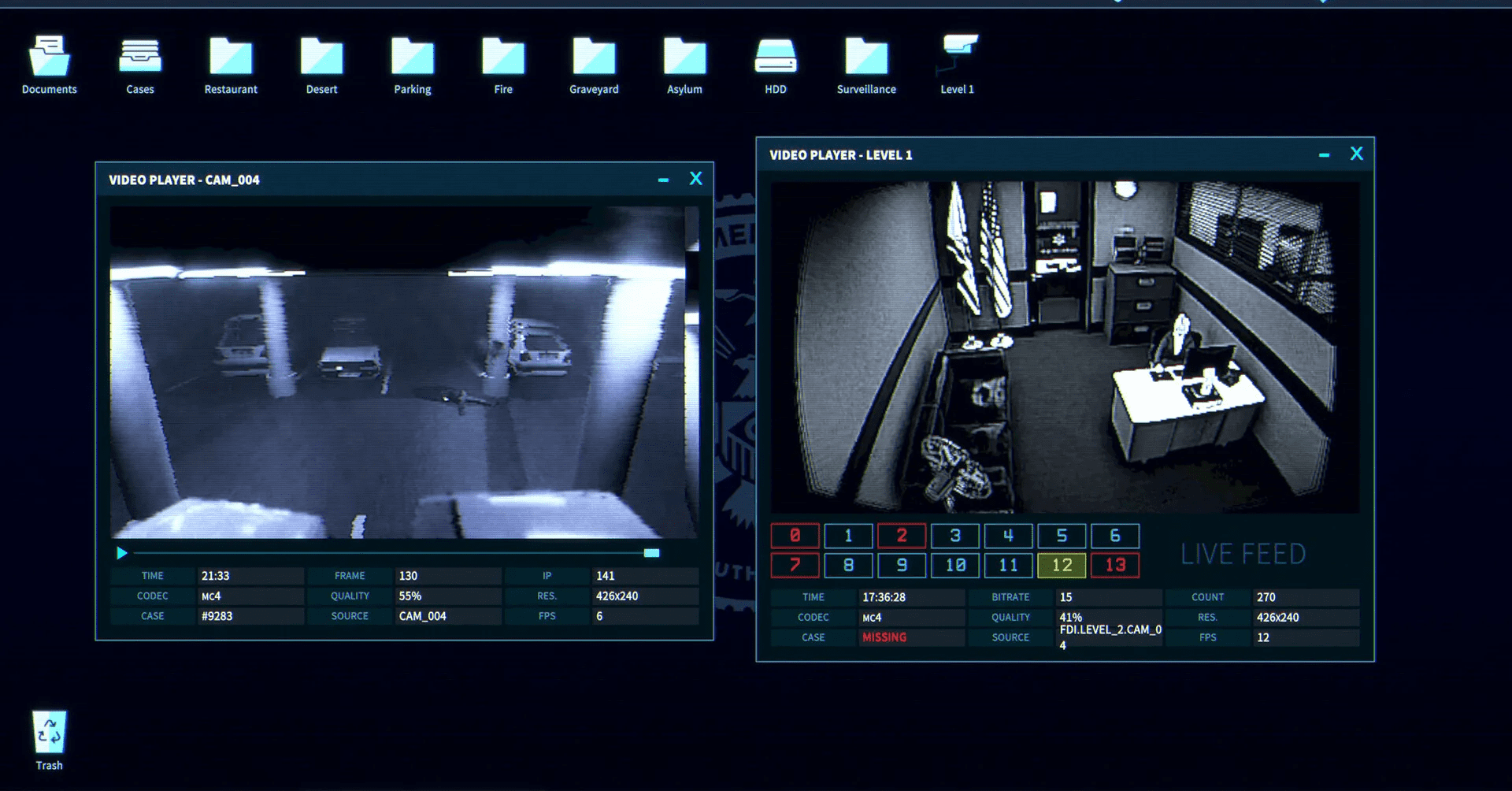This screenshot has width=1512, height=791.
Task: Switch to camera 8 feed
Action: pyautogui.click(x=848, y=565)
